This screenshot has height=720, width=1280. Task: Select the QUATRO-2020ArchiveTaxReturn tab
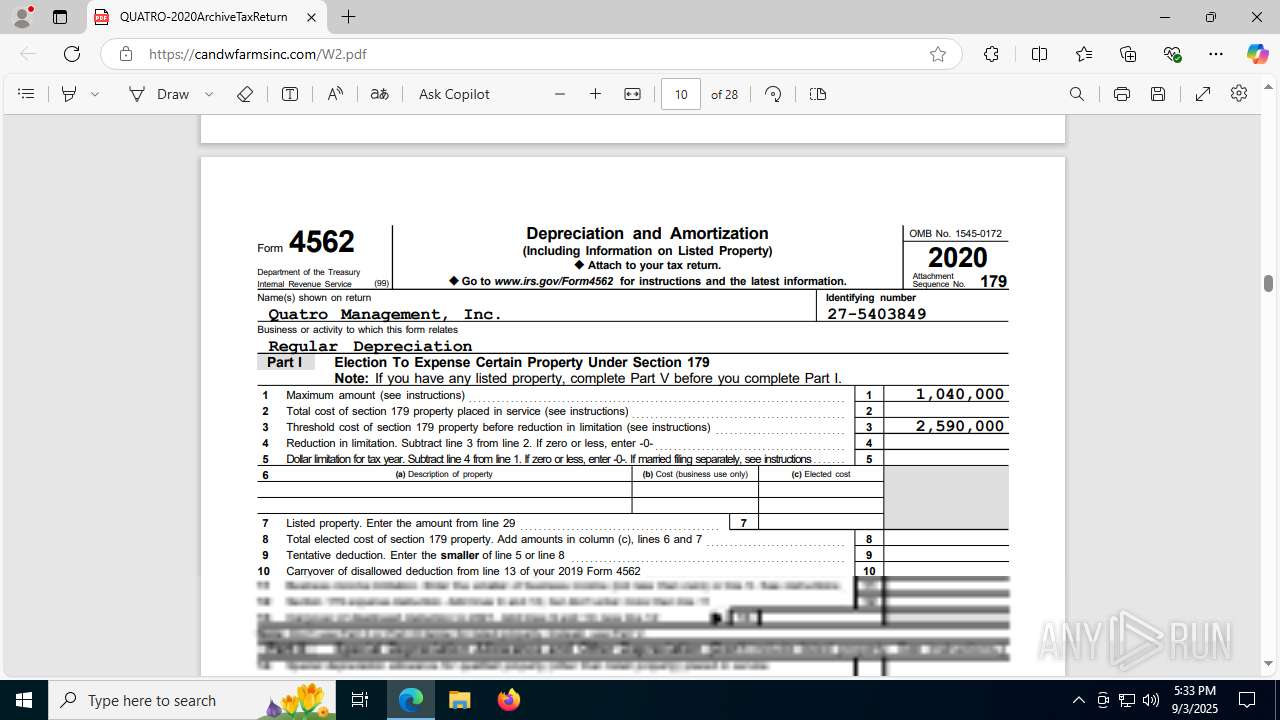coord(207,17)
